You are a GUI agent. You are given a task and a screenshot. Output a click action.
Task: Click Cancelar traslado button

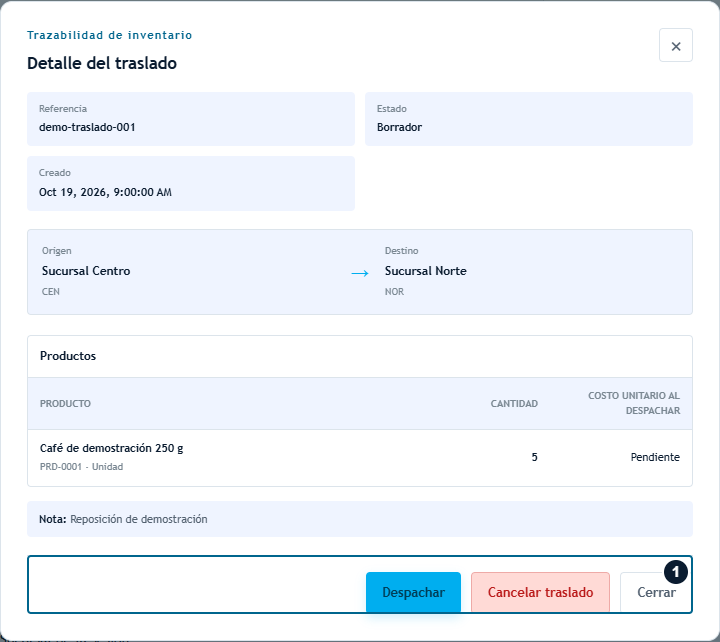tap(540, 592)
